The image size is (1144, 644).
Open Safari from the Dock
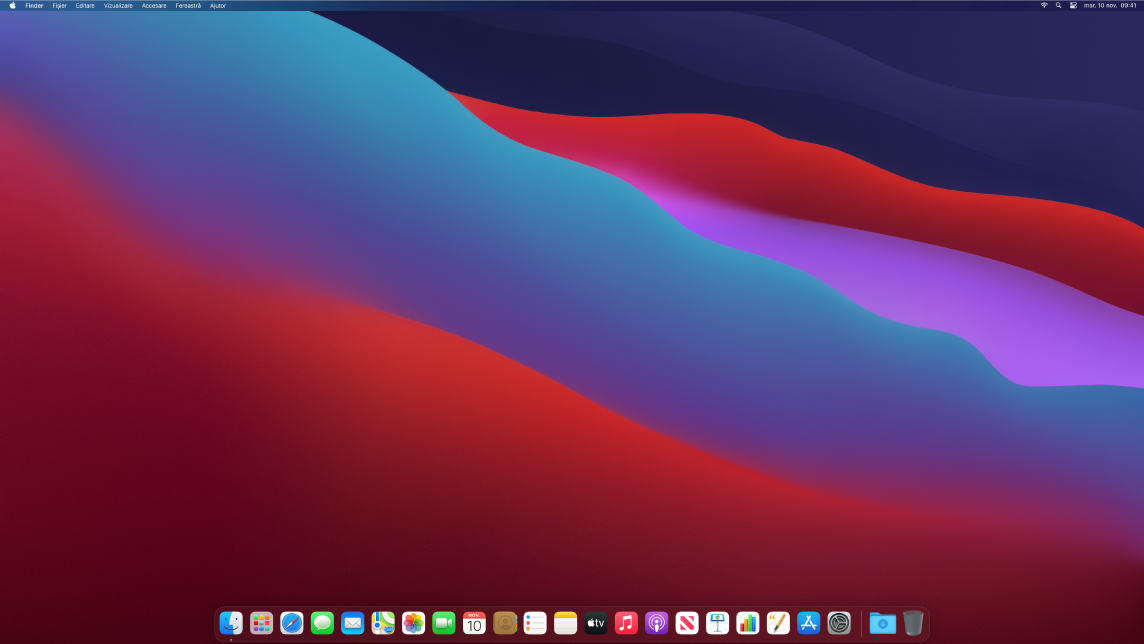point(291,623)
